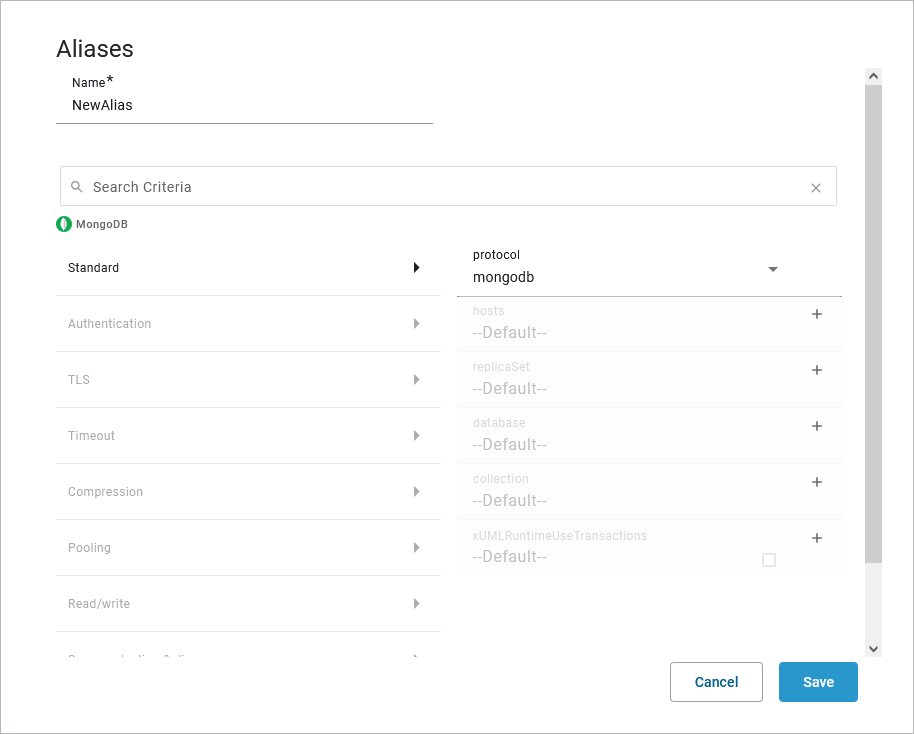Click the MongoDB leaf logo icon
The image size is (914, 734).
[x=64, y=224]
